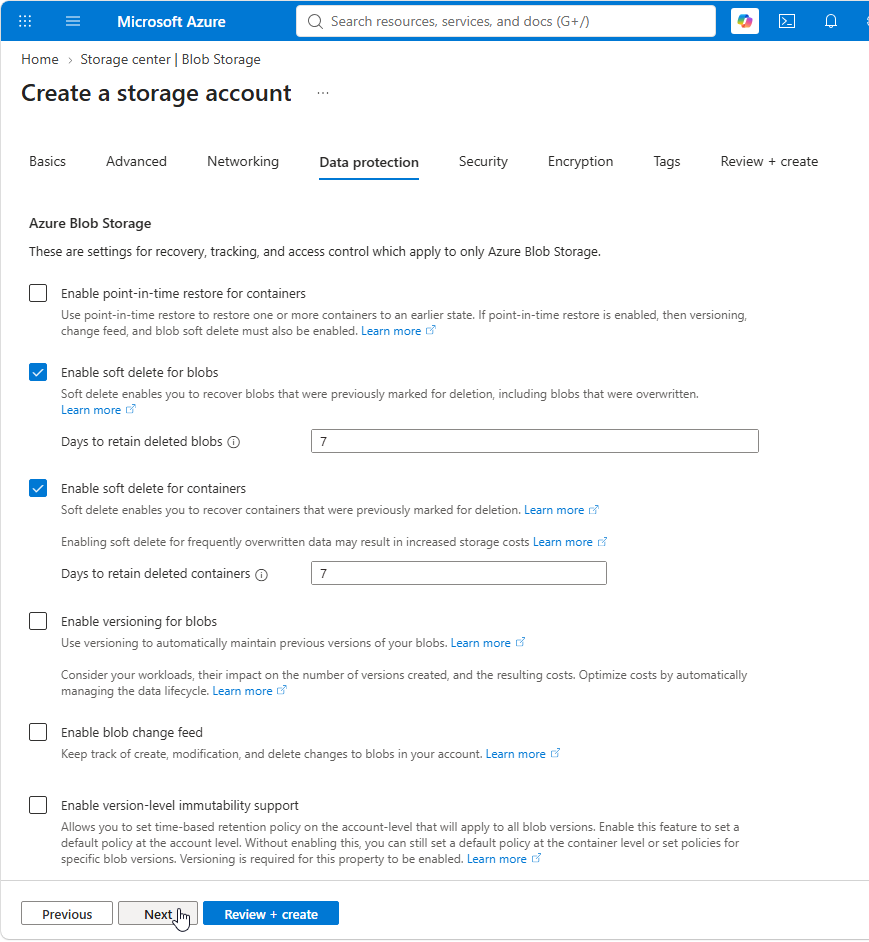This screenshot has width=869, height=942.
Task: Show info for Days to retain deleted blobs
Action: 234,442
